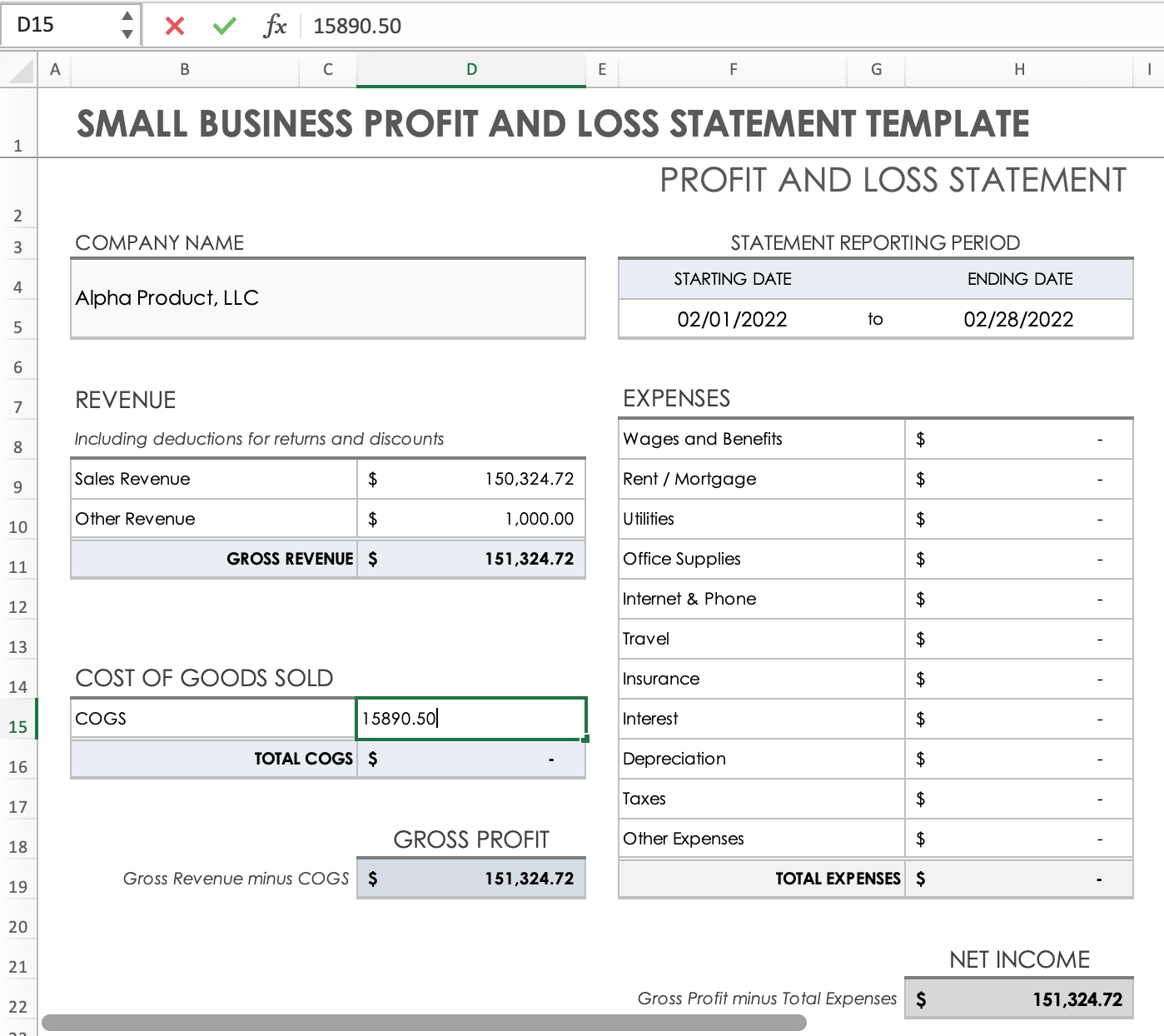Click the PROFIT AND LOSS STATEMENT heading

pyautogui.click(x=893, y=180)
